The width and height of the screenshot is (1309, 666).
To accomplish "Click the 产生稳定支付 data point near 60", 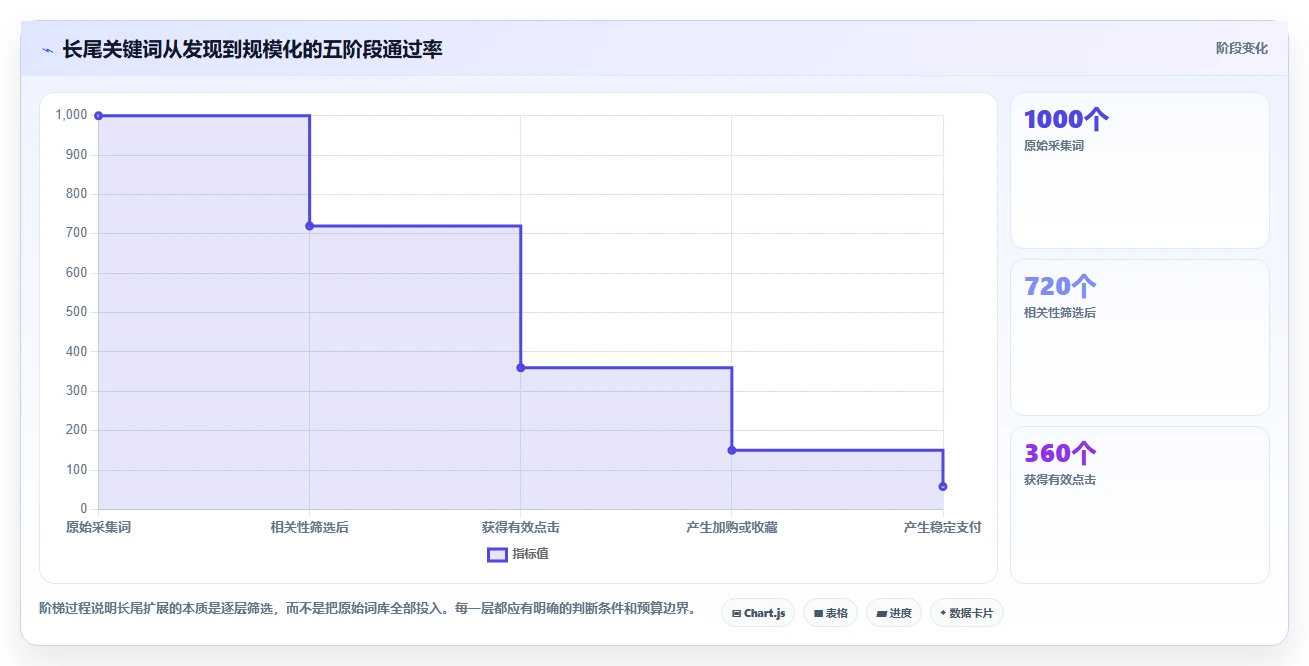I will point(942,486).
